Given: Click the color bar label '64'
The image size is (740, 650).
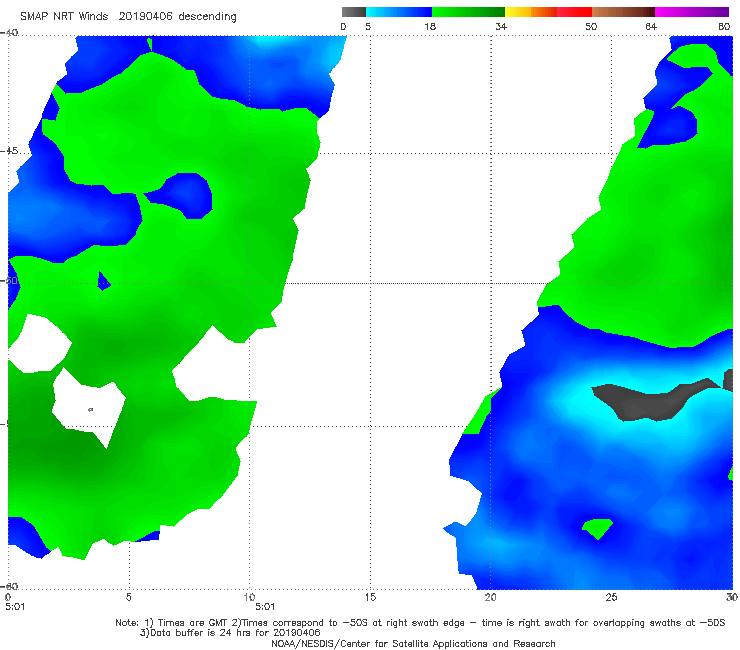Looking at the screenshot, I should [x=651, y=26].
